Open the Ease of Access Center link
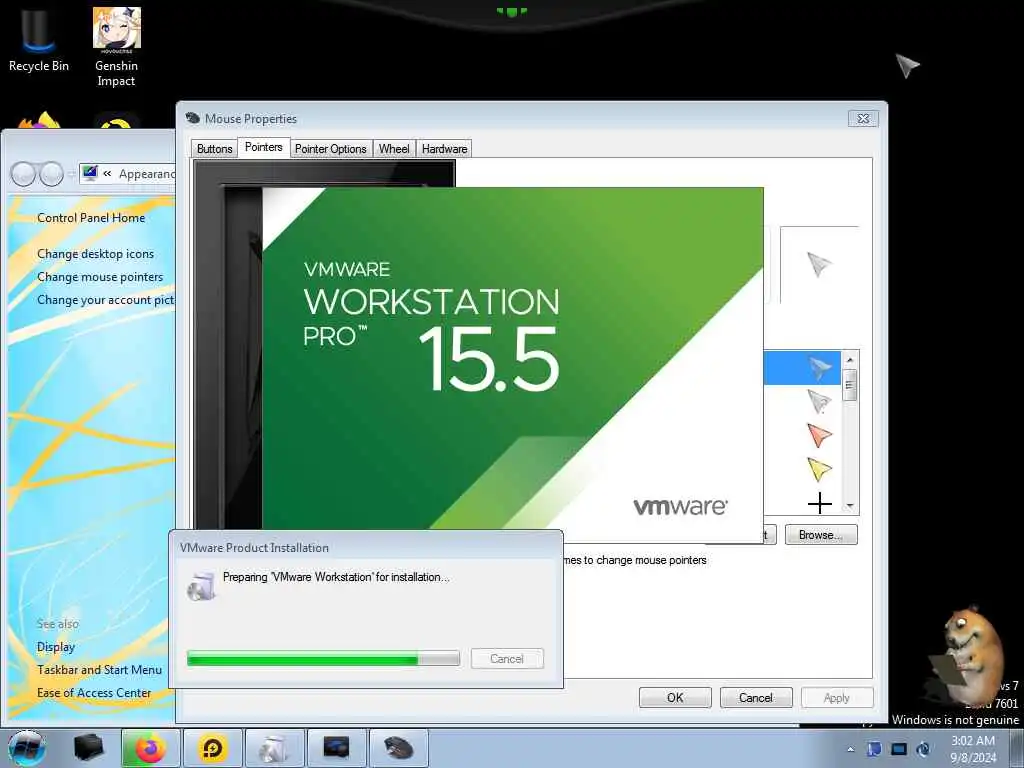This screenshot has height=768, width=1024. coord(94,692)
